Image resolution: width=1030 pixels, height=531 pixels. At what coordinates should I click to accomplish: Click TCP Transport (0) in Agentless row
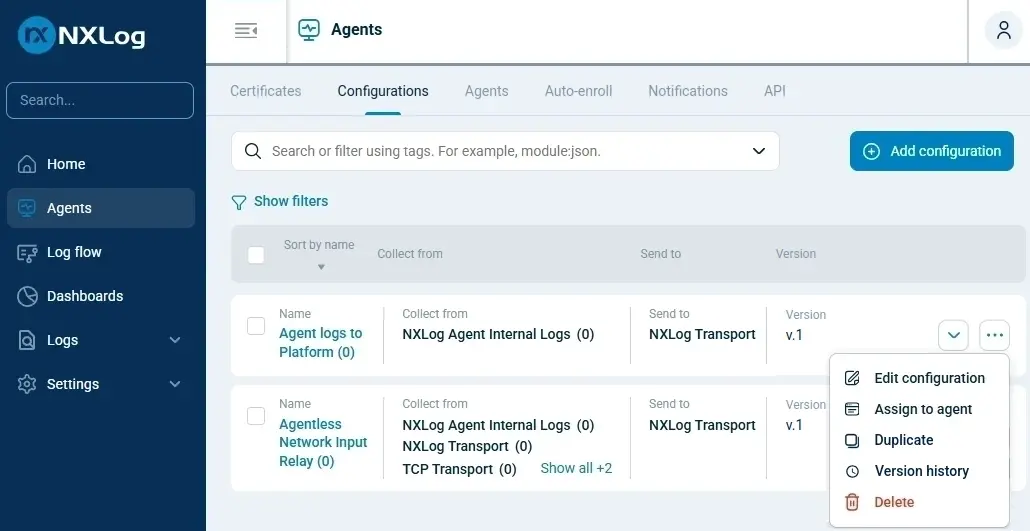pyautogui.click(x=459, y=469)
